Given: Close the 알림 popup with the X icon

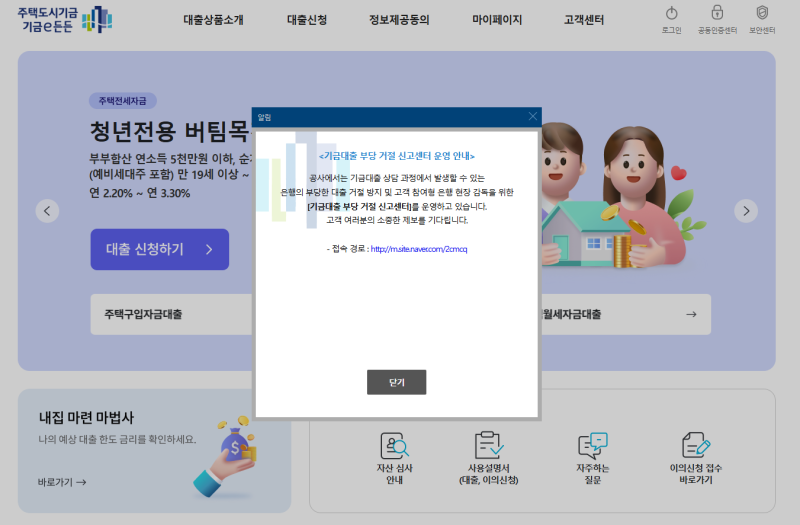Looking at the screenshot, I should [533, 116].
